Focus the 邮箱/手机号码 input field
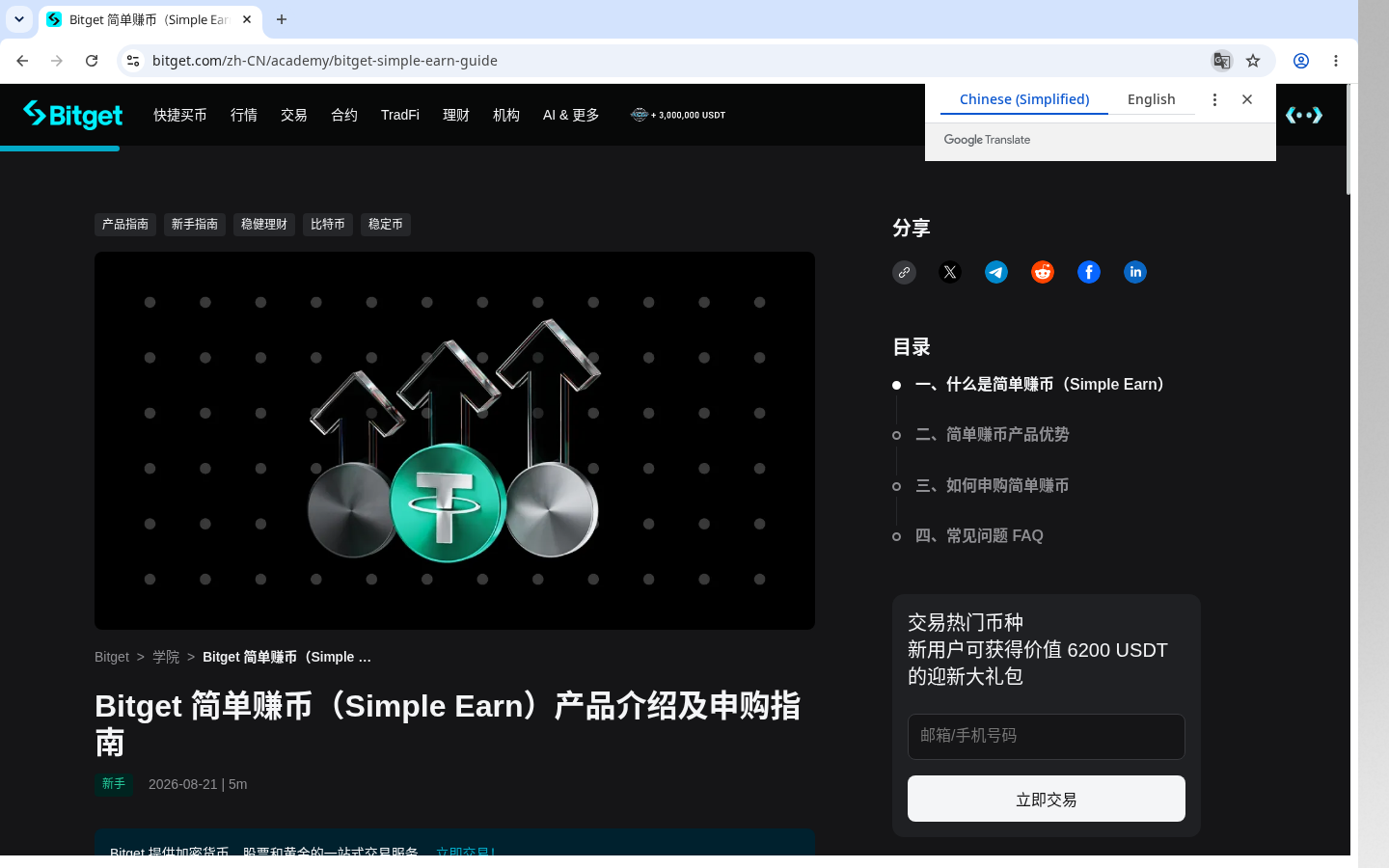The image size is (1389, 868). [x=1047, y=737]
